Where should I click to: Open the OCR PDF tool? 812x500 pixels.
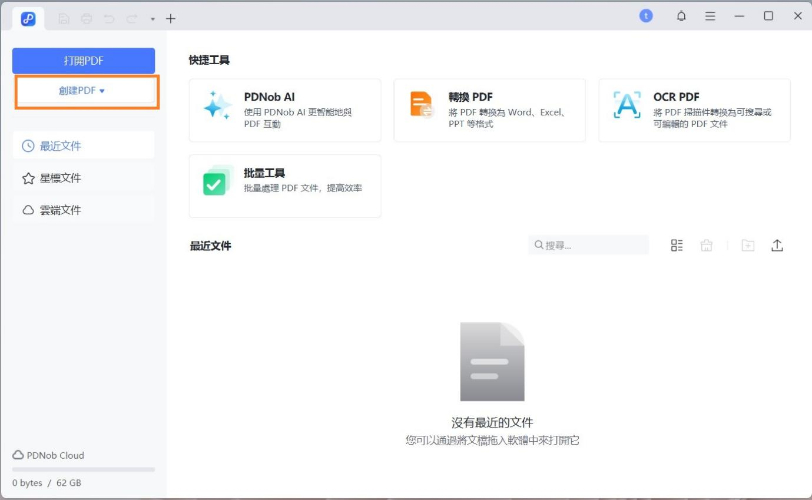(694, 110)
